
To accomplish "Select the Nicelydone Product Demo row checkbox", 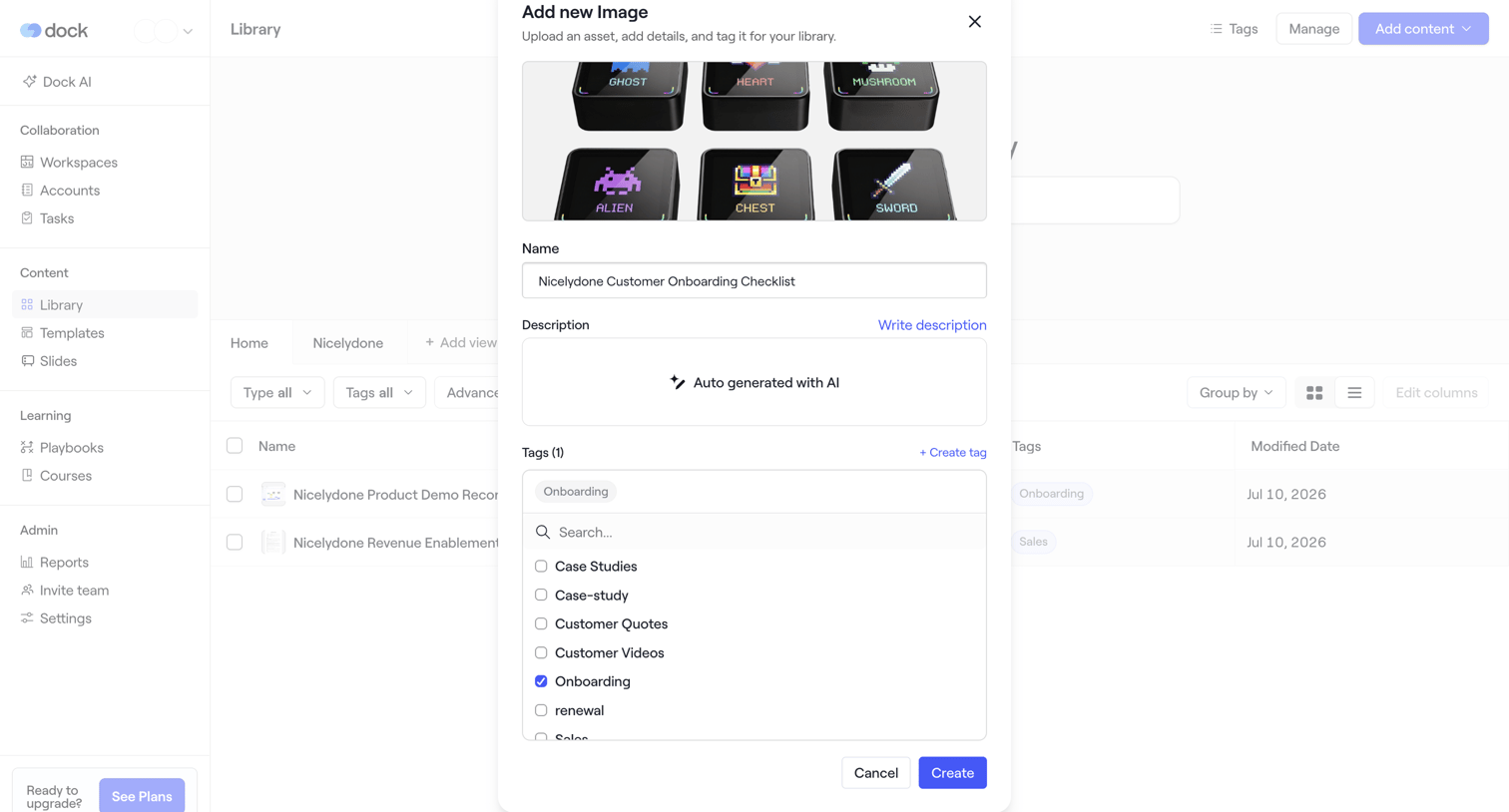I will [x=235, y=494].
